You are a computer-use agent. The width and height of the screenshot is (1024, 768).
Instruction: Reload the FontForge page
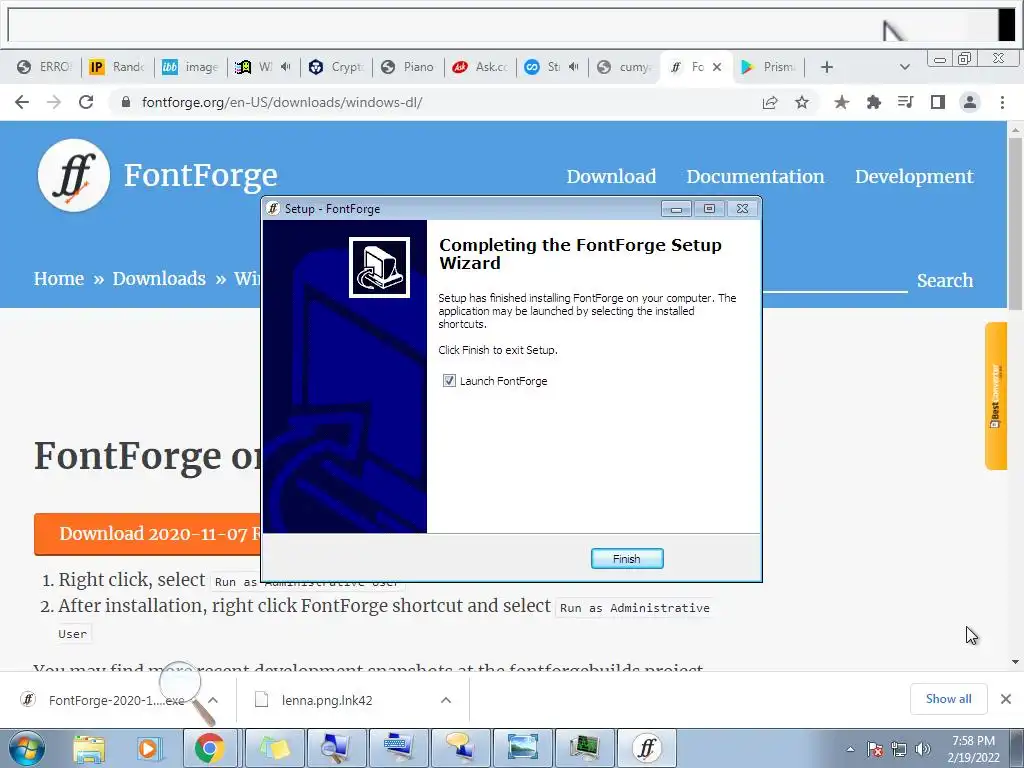(x=86, y=102)
